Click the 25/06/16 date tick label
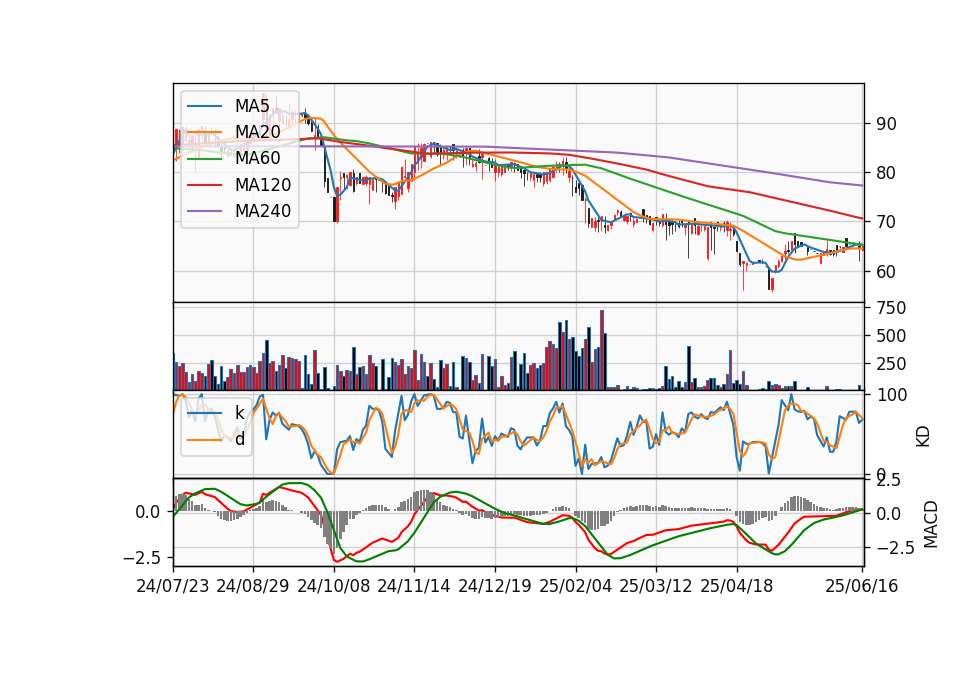Screen dimensions: 960x690 pos(862,586)
